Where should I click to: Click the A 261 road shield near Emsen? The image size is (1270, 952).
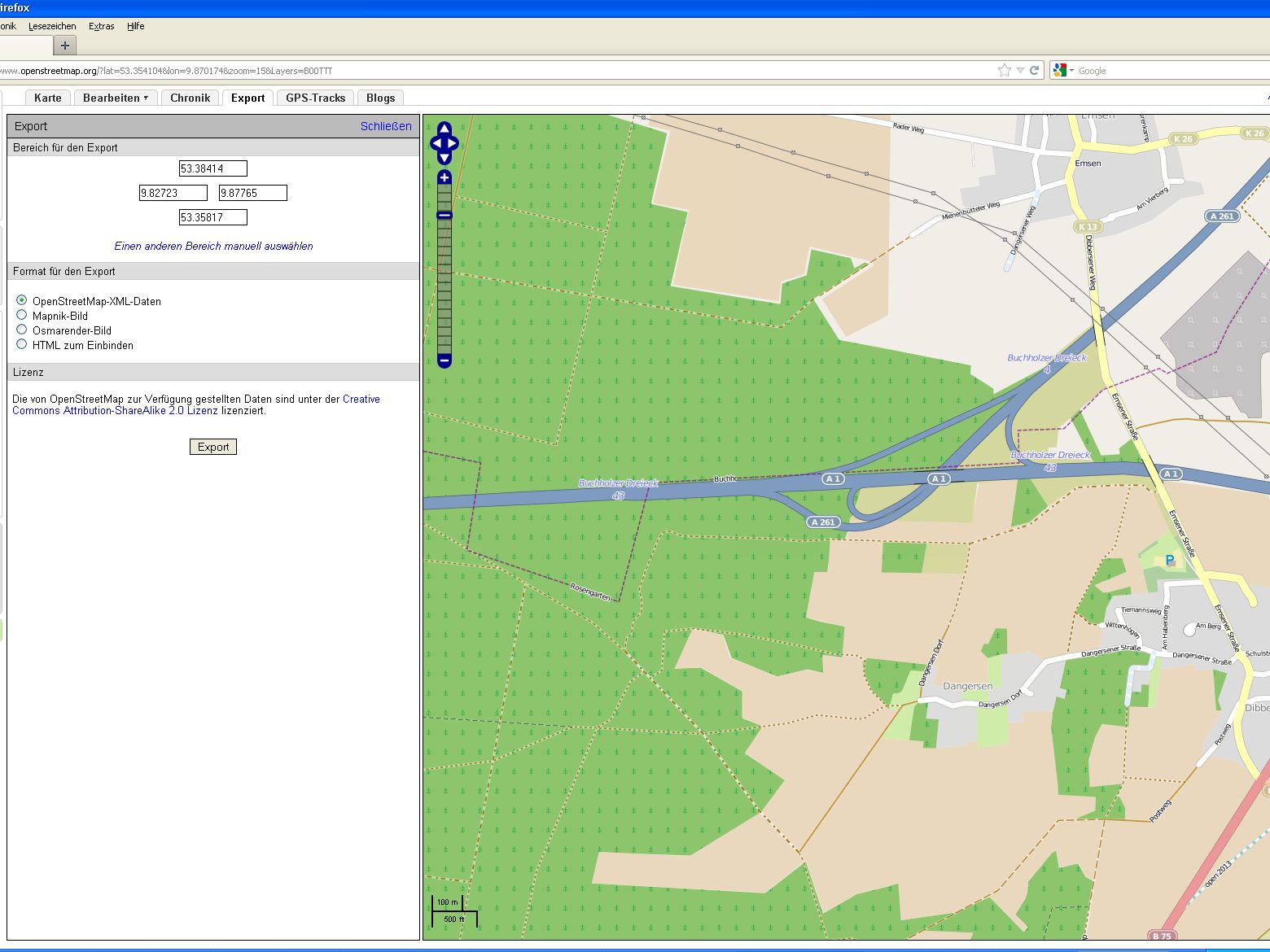1222,216
